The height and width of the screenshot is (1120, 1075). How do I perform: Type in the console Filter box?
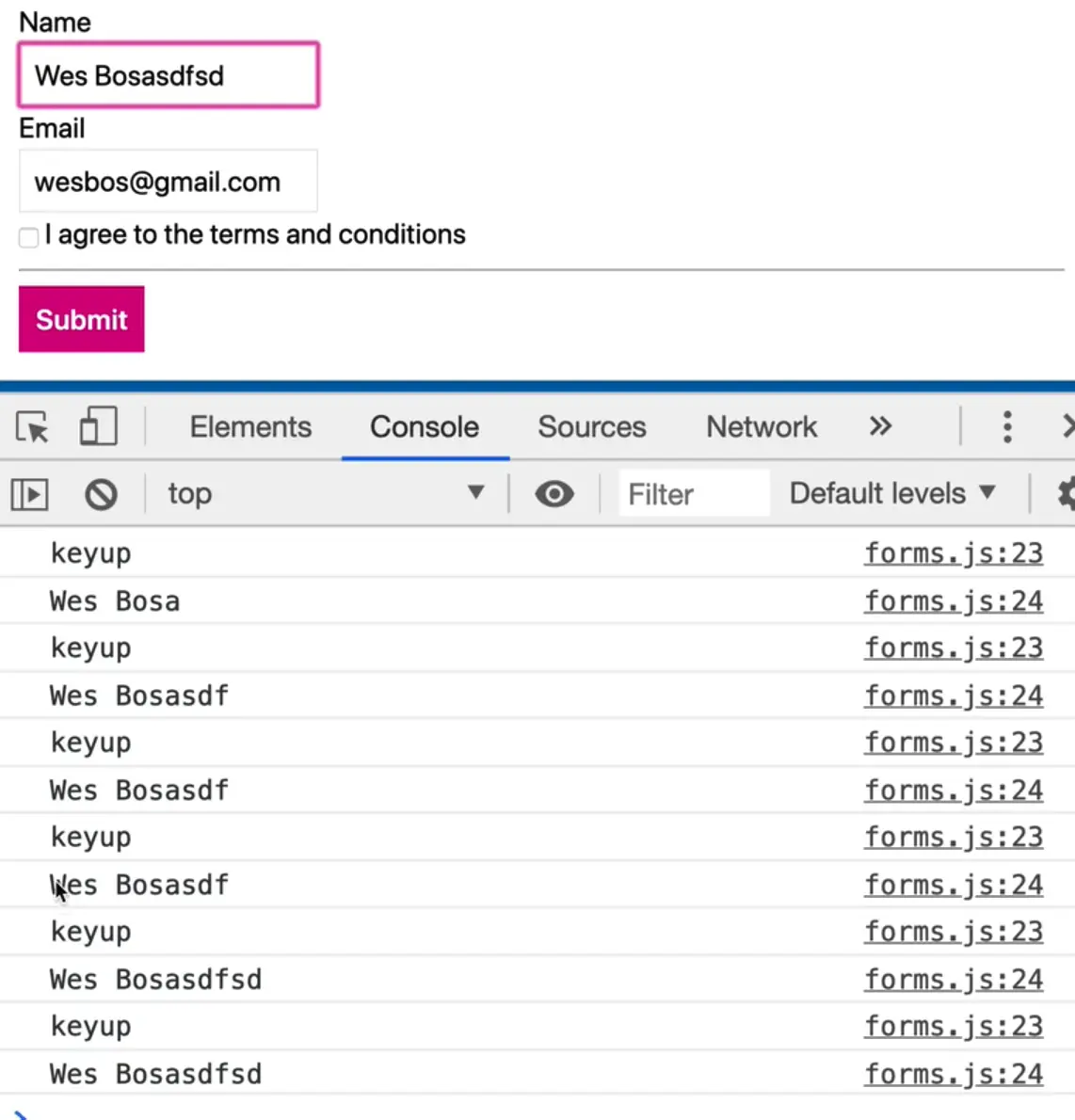pos(693,494)
